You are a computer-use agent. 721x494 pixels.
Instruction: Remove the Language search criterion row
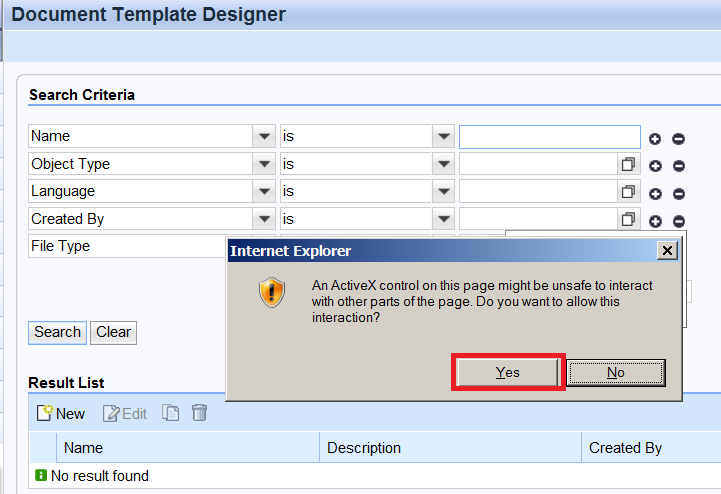pyautogui.click(x=679, y=194)
